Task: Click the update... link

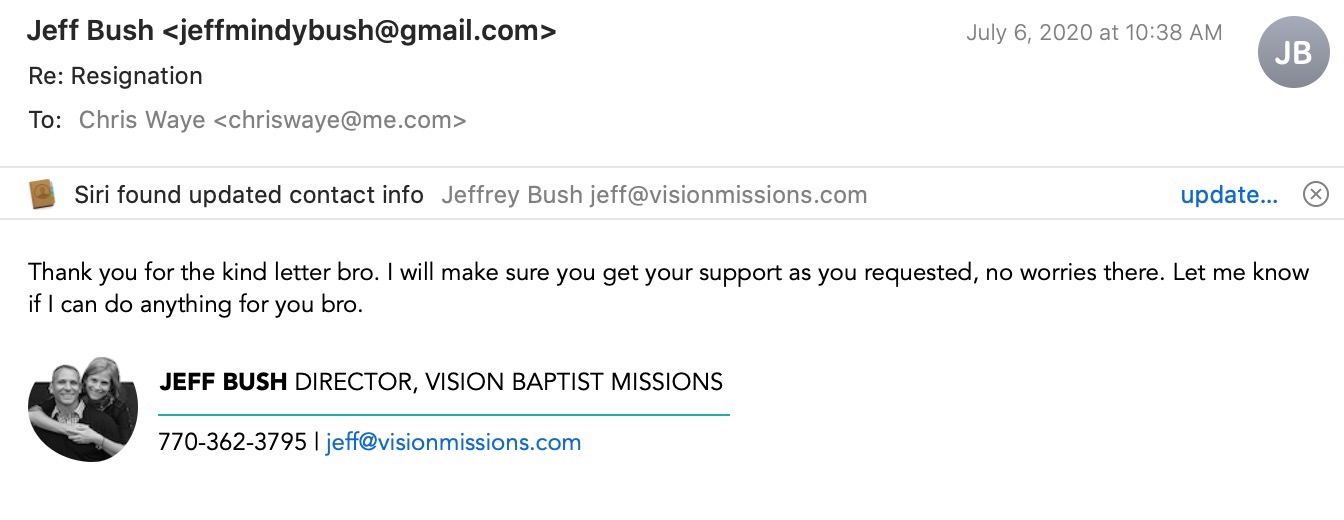Action: point(1229,195)
